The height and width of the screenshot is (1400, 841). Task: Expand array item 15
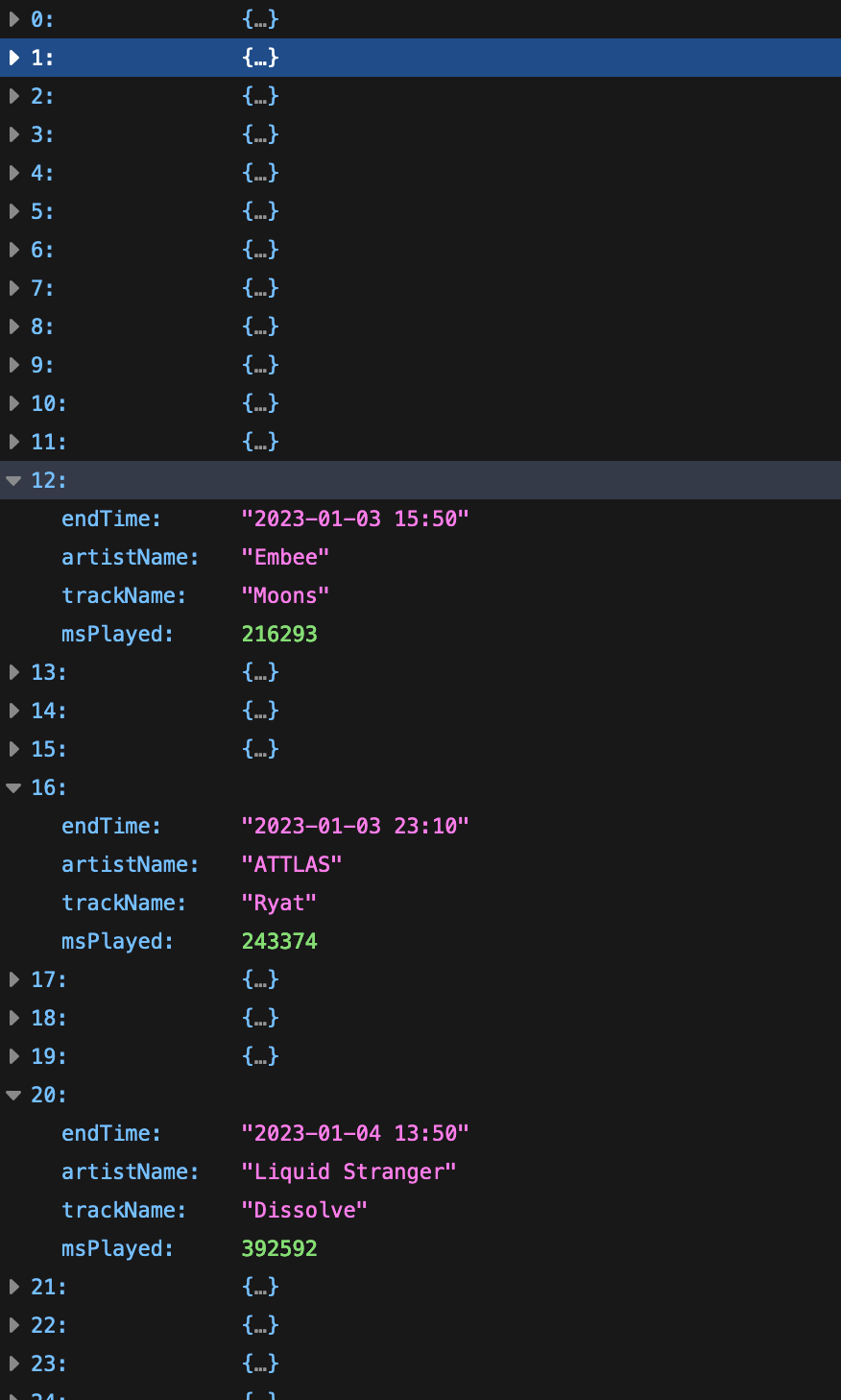click(x=14, y=749)
